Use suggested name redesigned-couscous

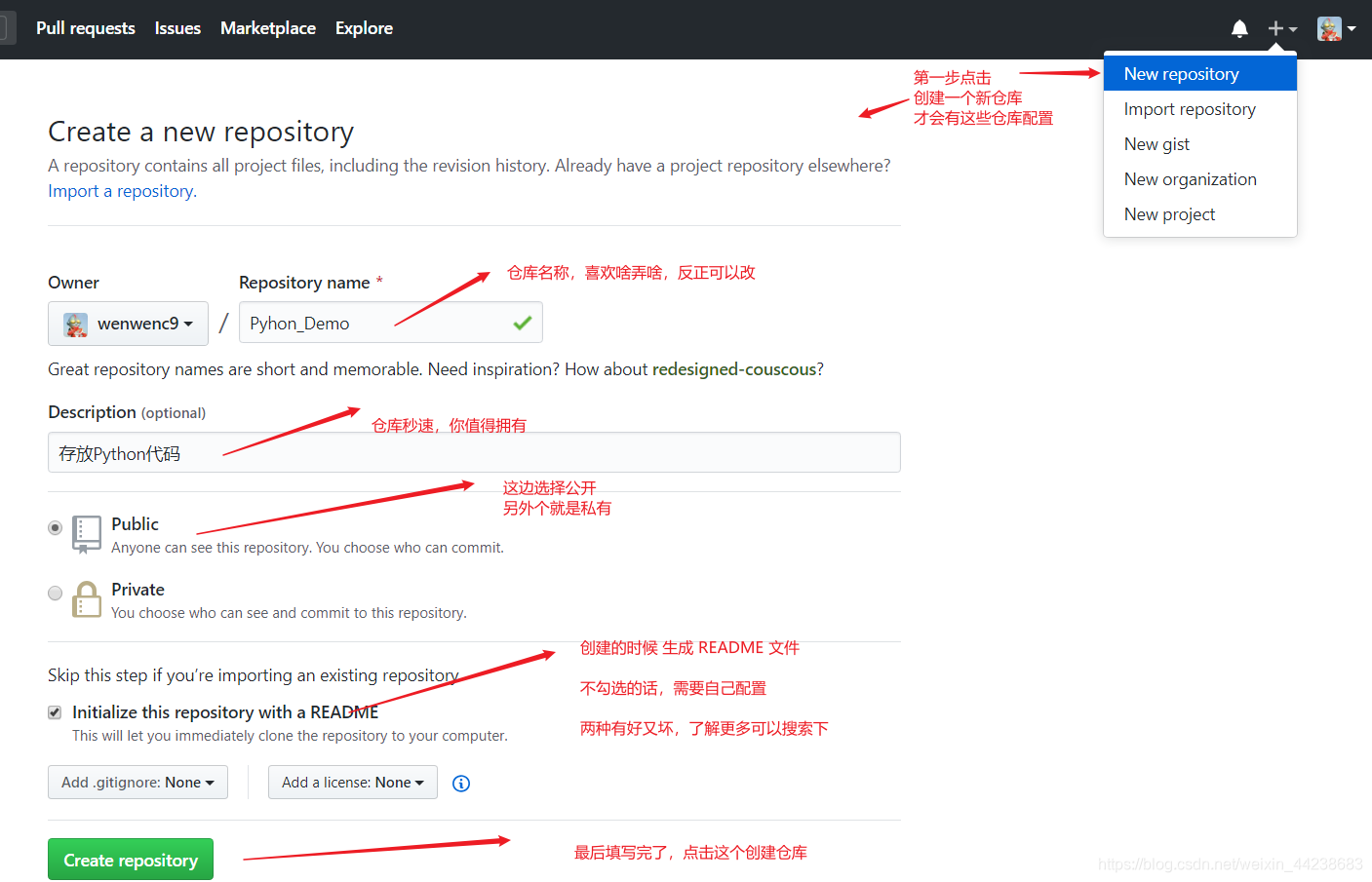click(734, 369)
